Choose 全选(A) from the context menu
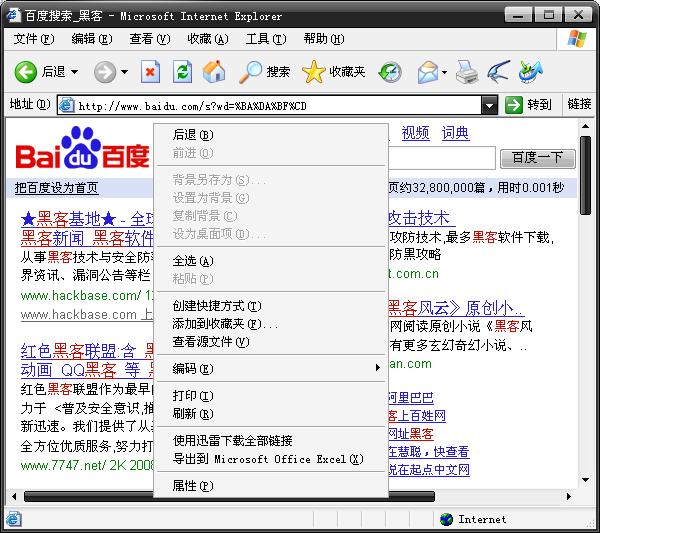This screenshot has height=533, width=691. click(x=271, y=261)
